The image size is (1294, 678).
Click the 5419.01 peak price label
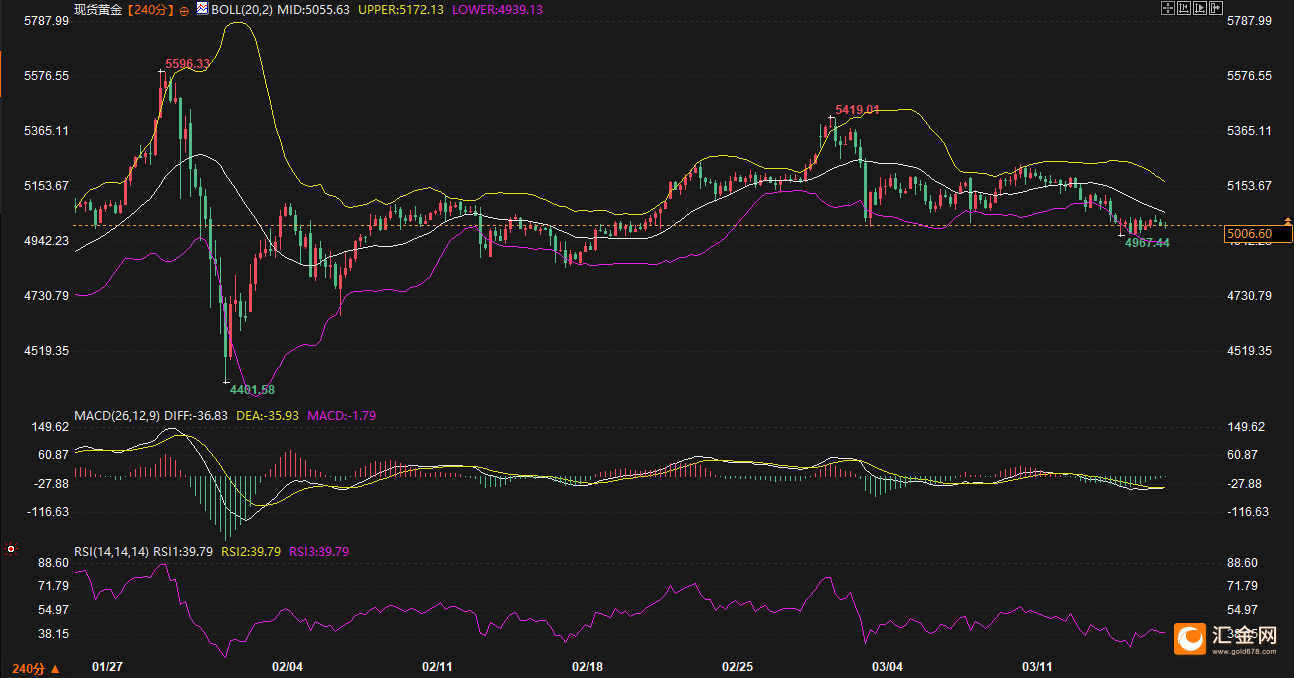coord(857,109)
